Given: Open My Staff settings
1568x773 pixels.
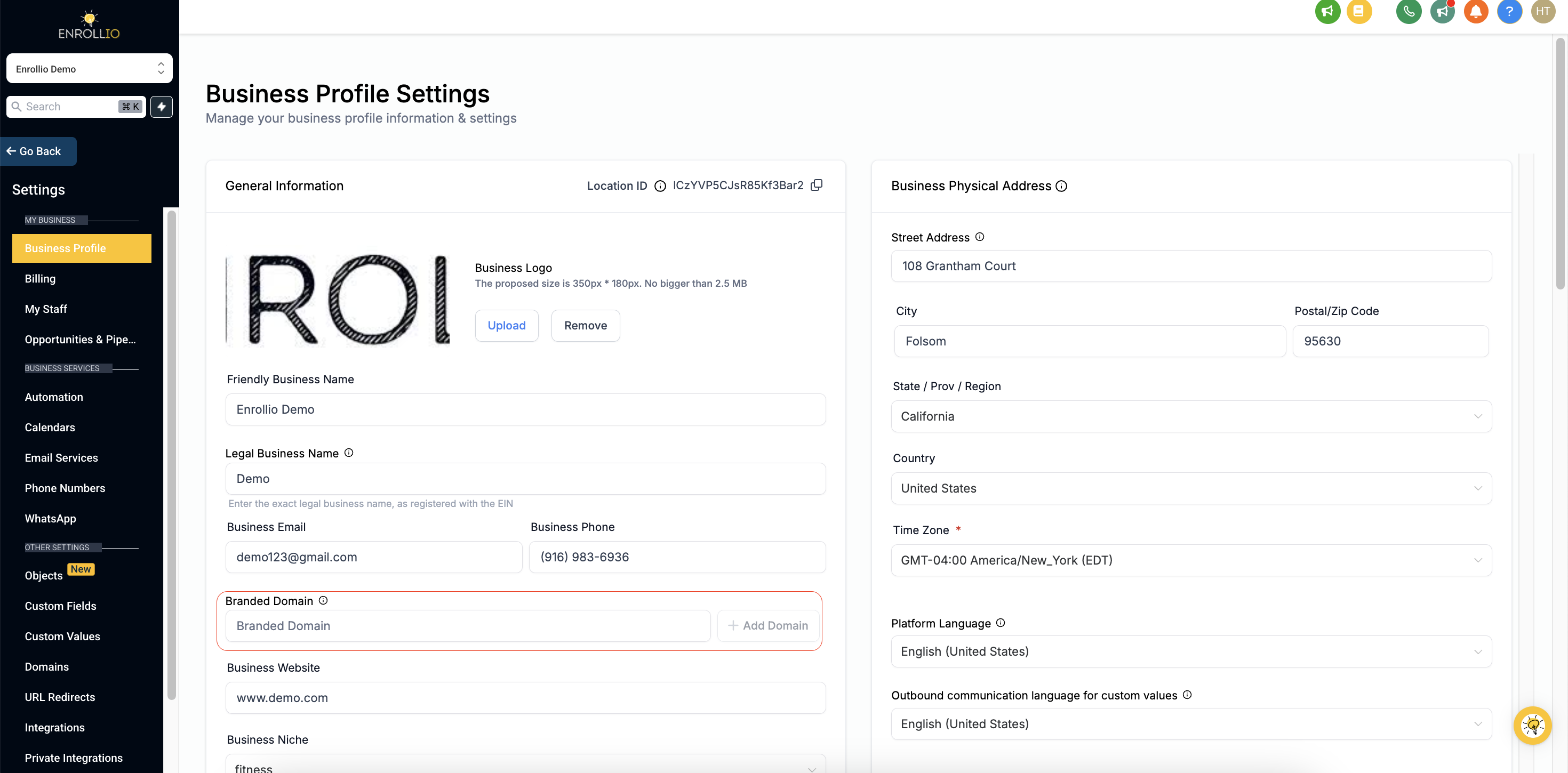Looking at the screenshot, I should pos(46,309).
